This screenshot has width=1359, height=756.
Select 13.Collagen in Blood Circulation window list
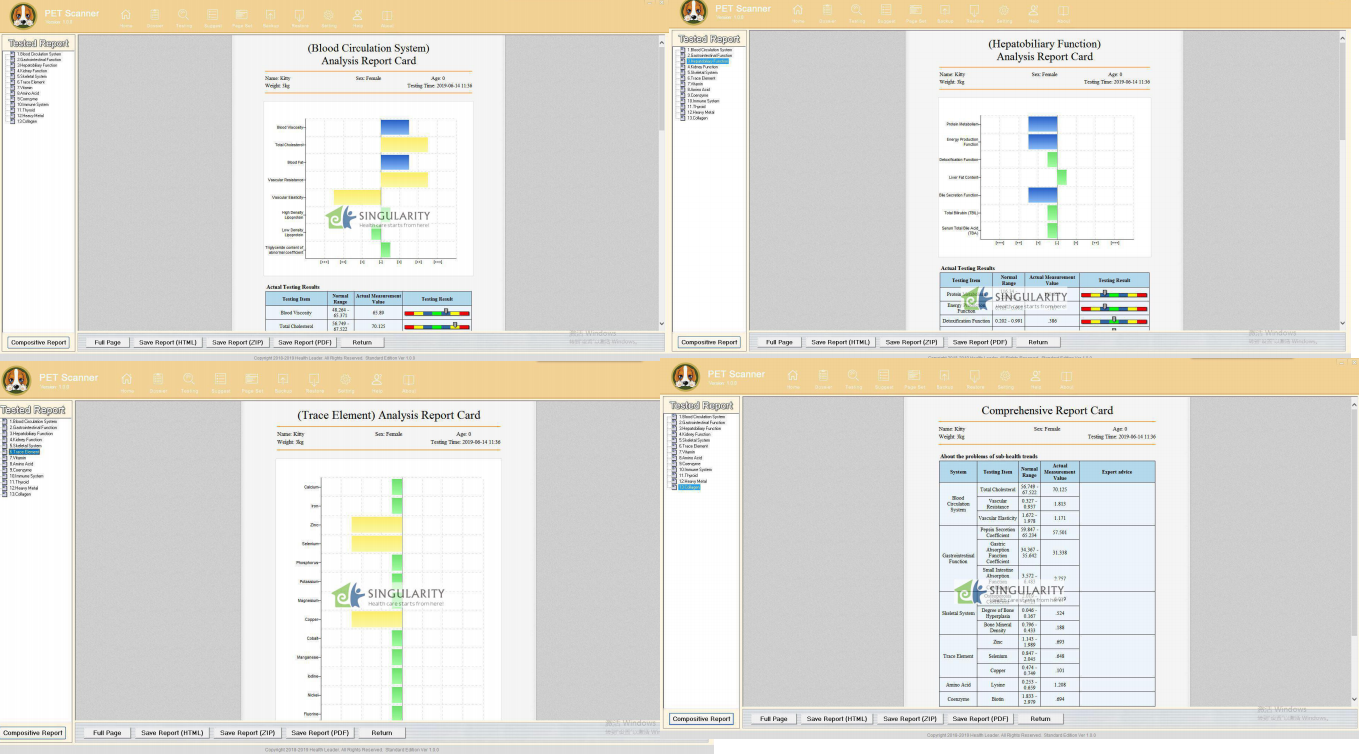(x=27, y=121)
